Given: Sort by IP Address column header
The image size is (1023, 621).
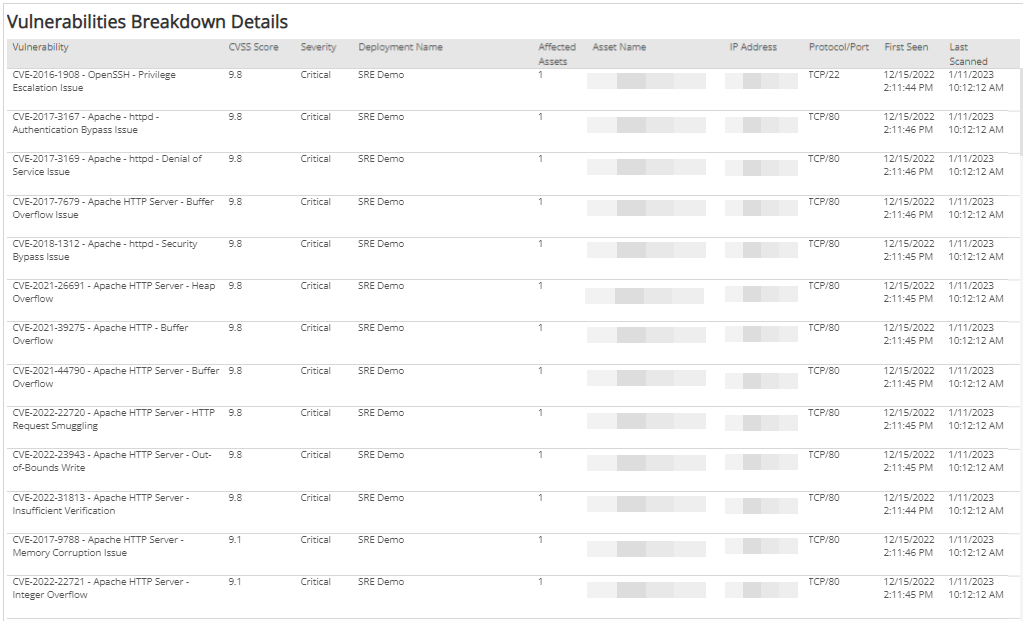Looking at the screenshot, I should click(753, 47).
